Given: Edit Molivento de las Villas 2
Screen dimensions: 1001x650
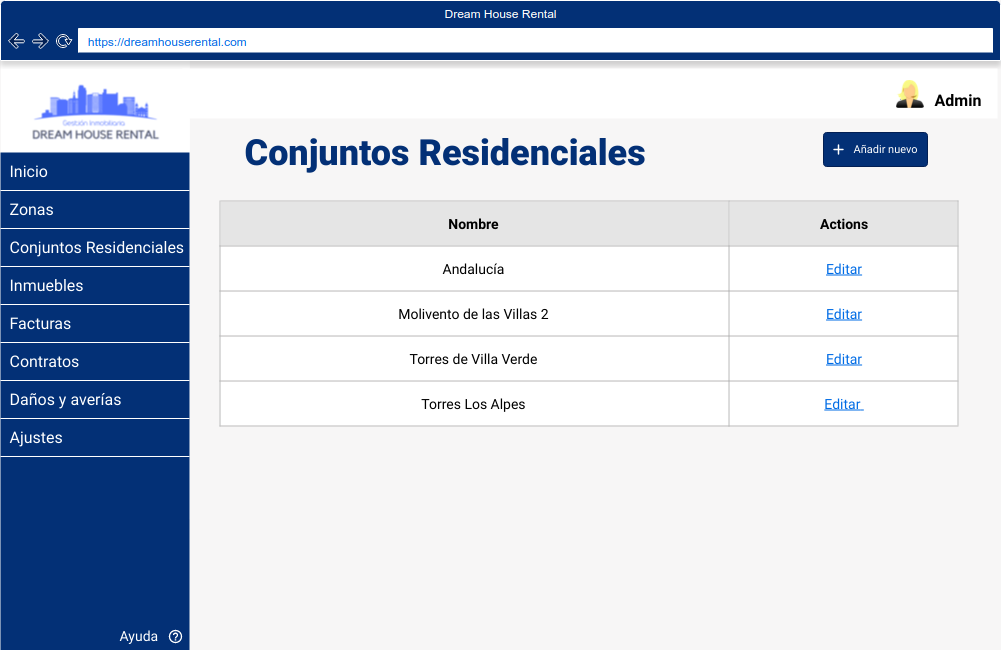Looking at the screenshot, I should pos(843,314).
